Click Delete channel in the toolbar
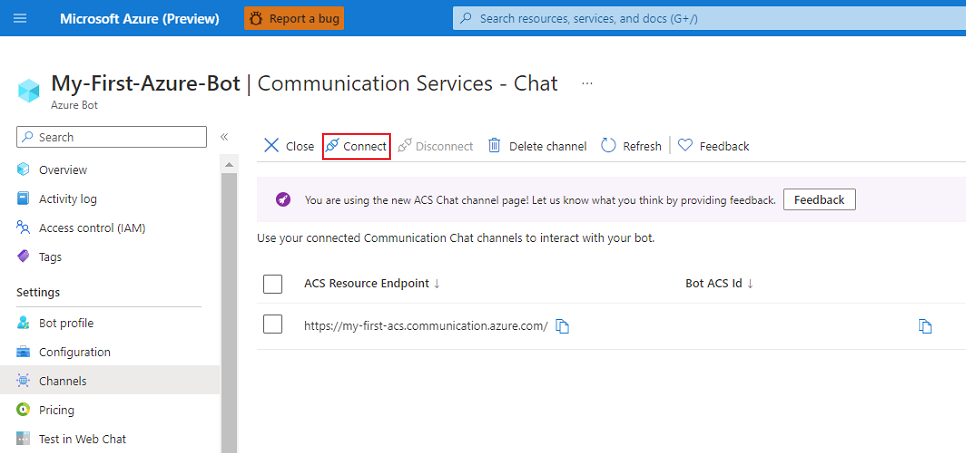Image resolution: width=966 pixels, height=453 pixels. 537,146
